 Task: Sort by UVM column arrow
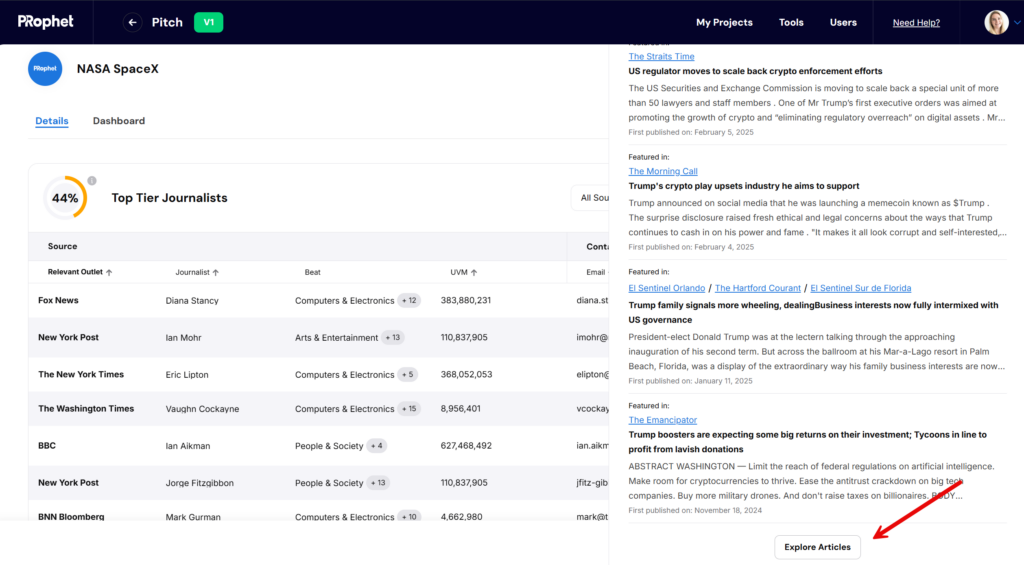474,272
